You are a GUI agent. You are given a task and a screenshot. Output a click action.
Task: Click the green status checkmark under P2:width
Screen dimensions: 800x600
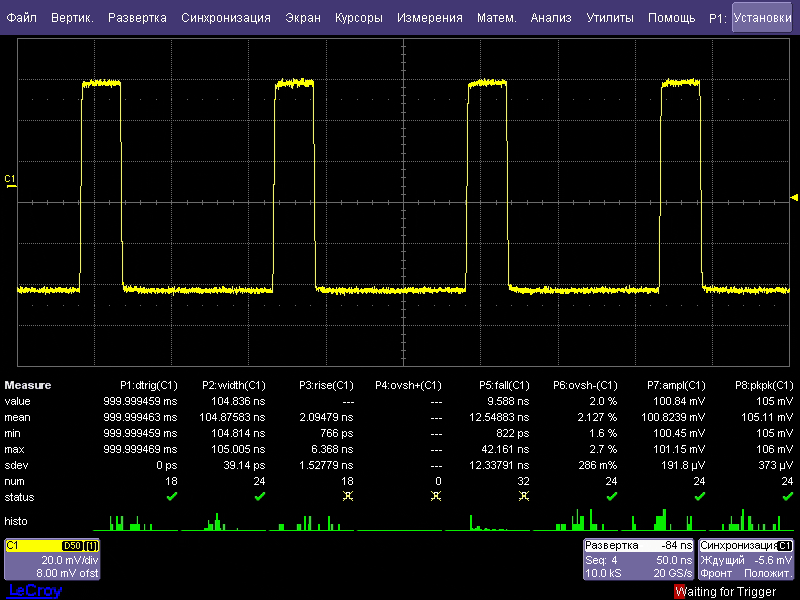259,496
